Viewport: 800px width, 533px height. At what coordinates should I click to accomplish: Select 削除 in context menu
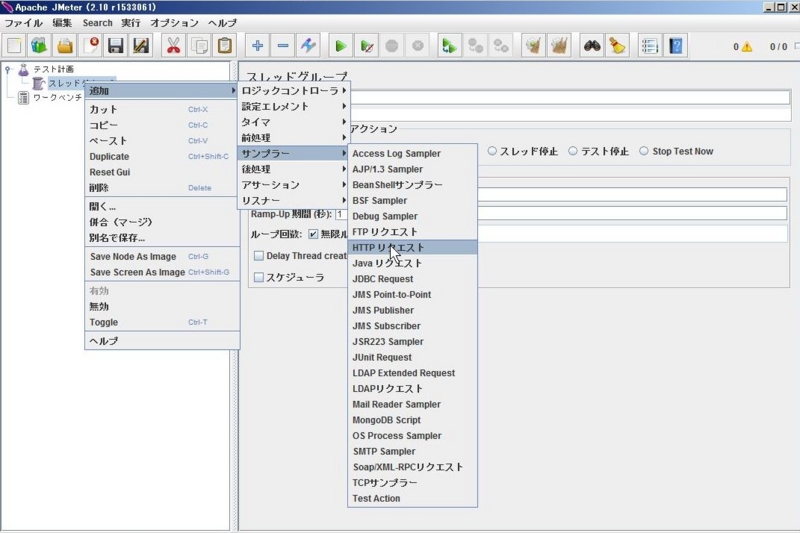[x=162, y=188]
